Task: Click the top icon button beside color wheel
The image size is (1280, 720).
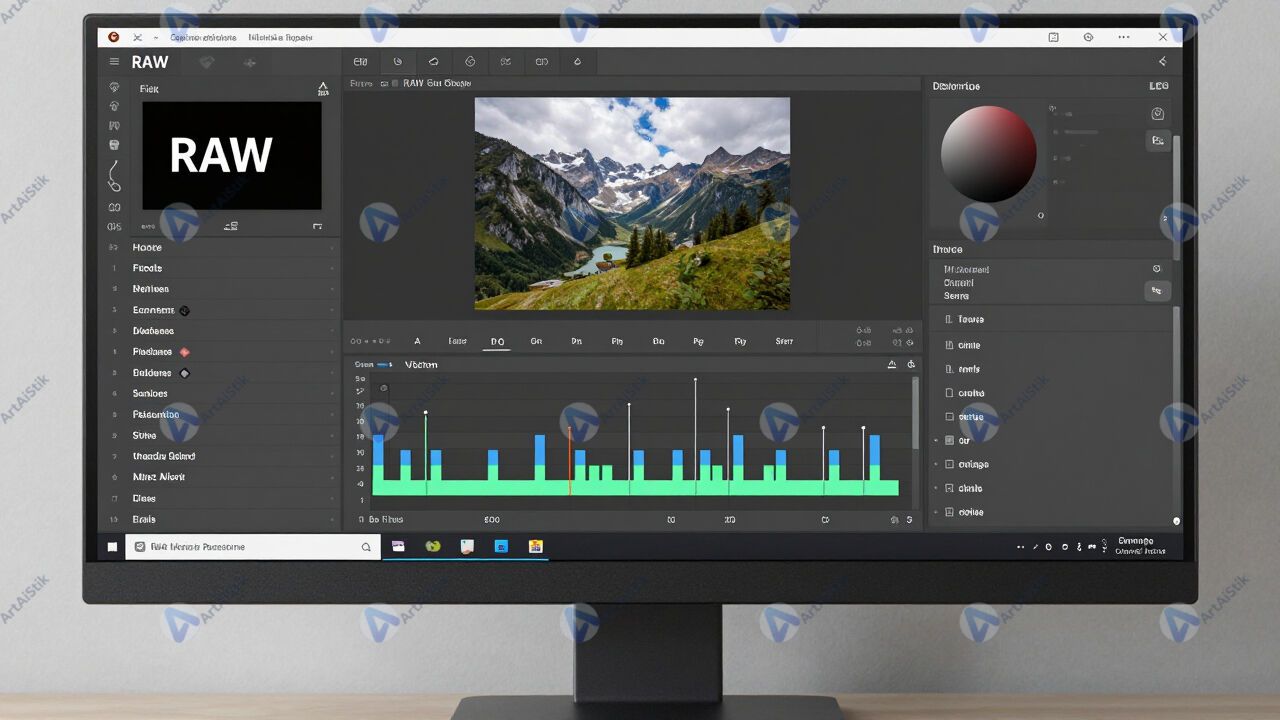Action: click(x=1158, y=114)
